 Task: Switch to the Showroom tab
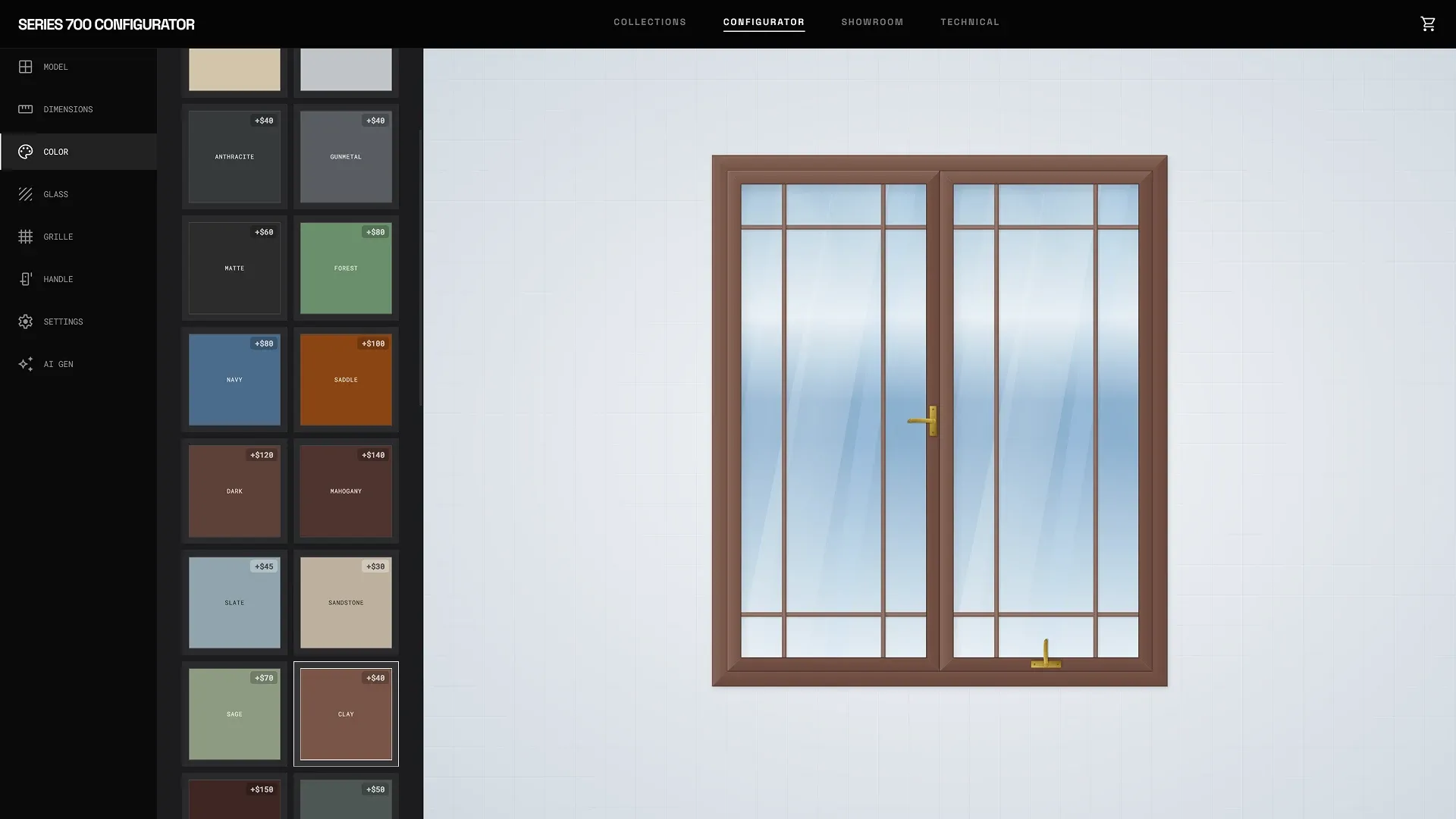point(871,22)
